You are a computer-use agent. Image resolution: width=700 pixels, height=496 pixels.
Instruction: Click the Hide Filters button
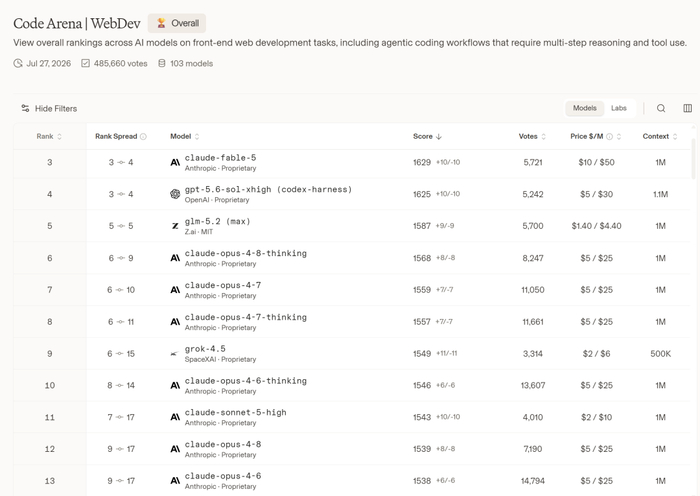(49, 108)
